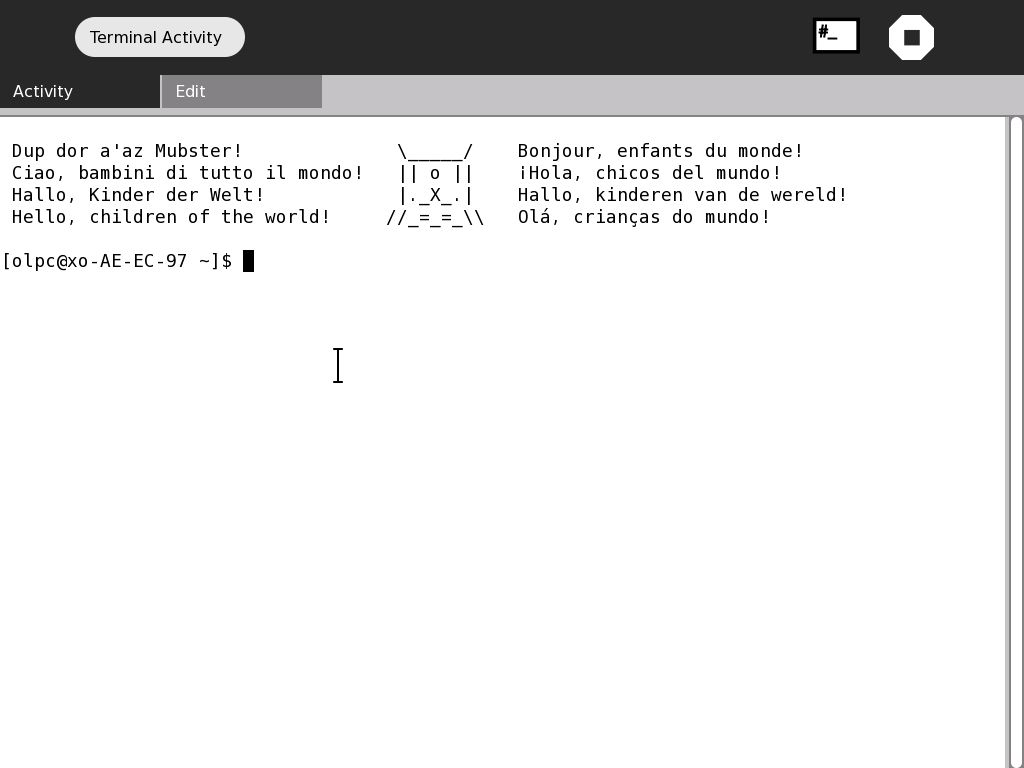
Task: Click "¡Hola, chicos del mundo!" greeting
Action: click(x=649, y=173)
